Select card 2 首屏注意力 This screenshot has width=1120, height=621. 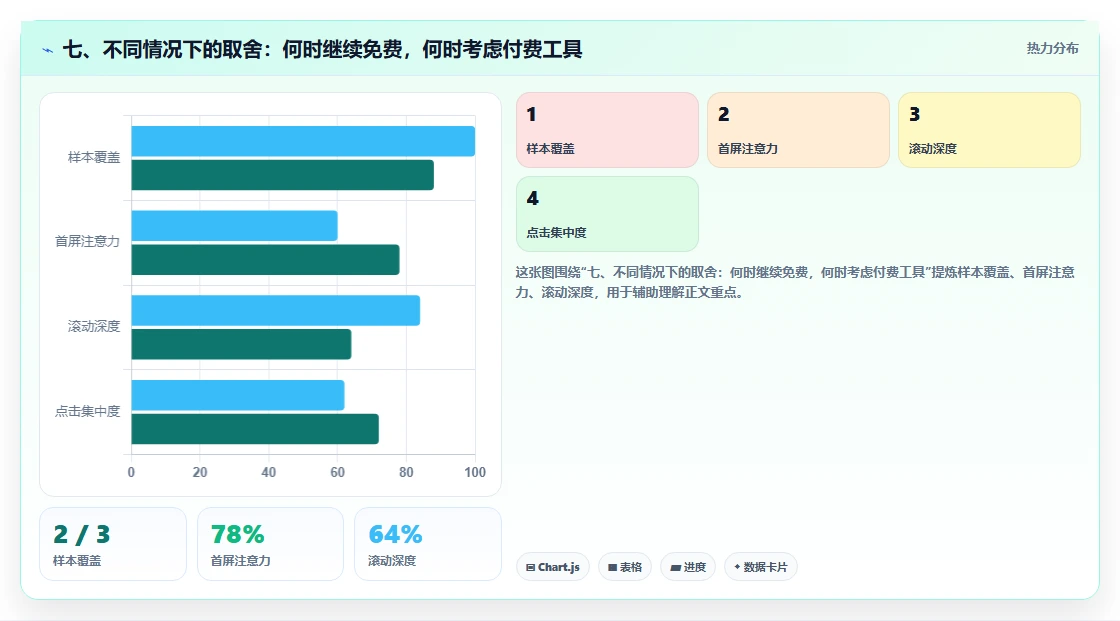coord(798,130)
